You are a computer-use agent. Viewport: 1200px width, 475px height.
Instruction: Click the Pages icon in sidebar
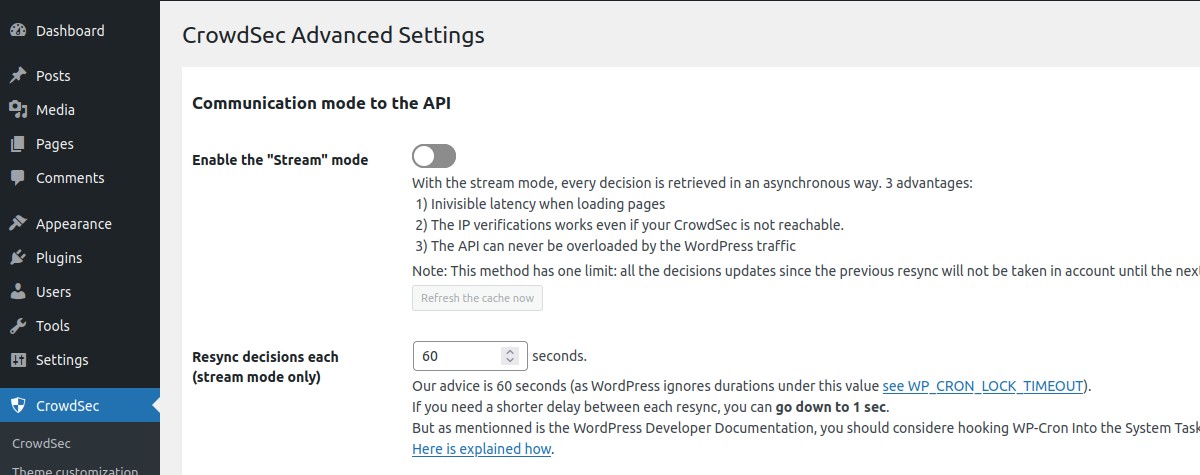18,144
